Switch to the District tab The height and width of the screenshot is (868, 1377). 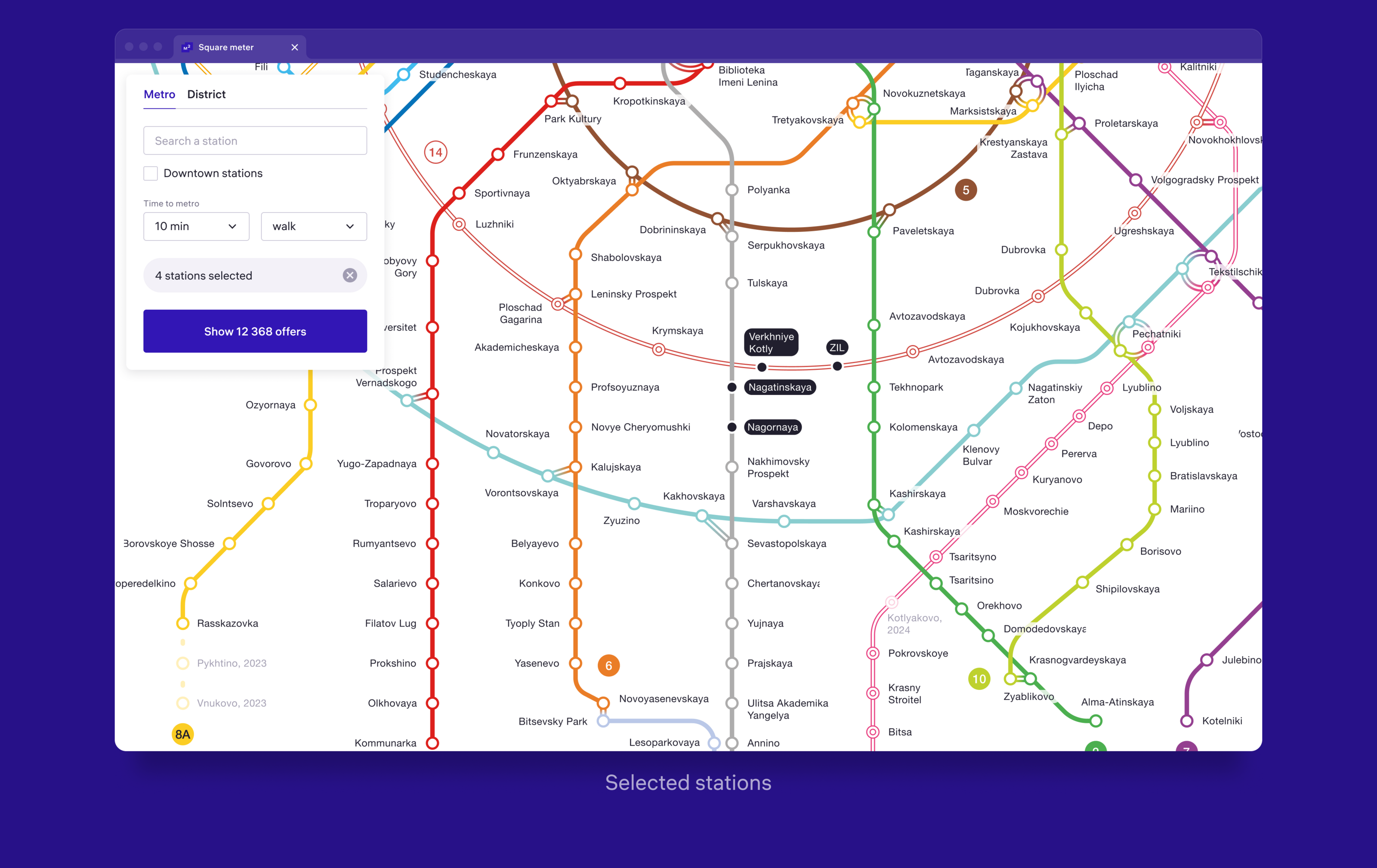[206, 94]
